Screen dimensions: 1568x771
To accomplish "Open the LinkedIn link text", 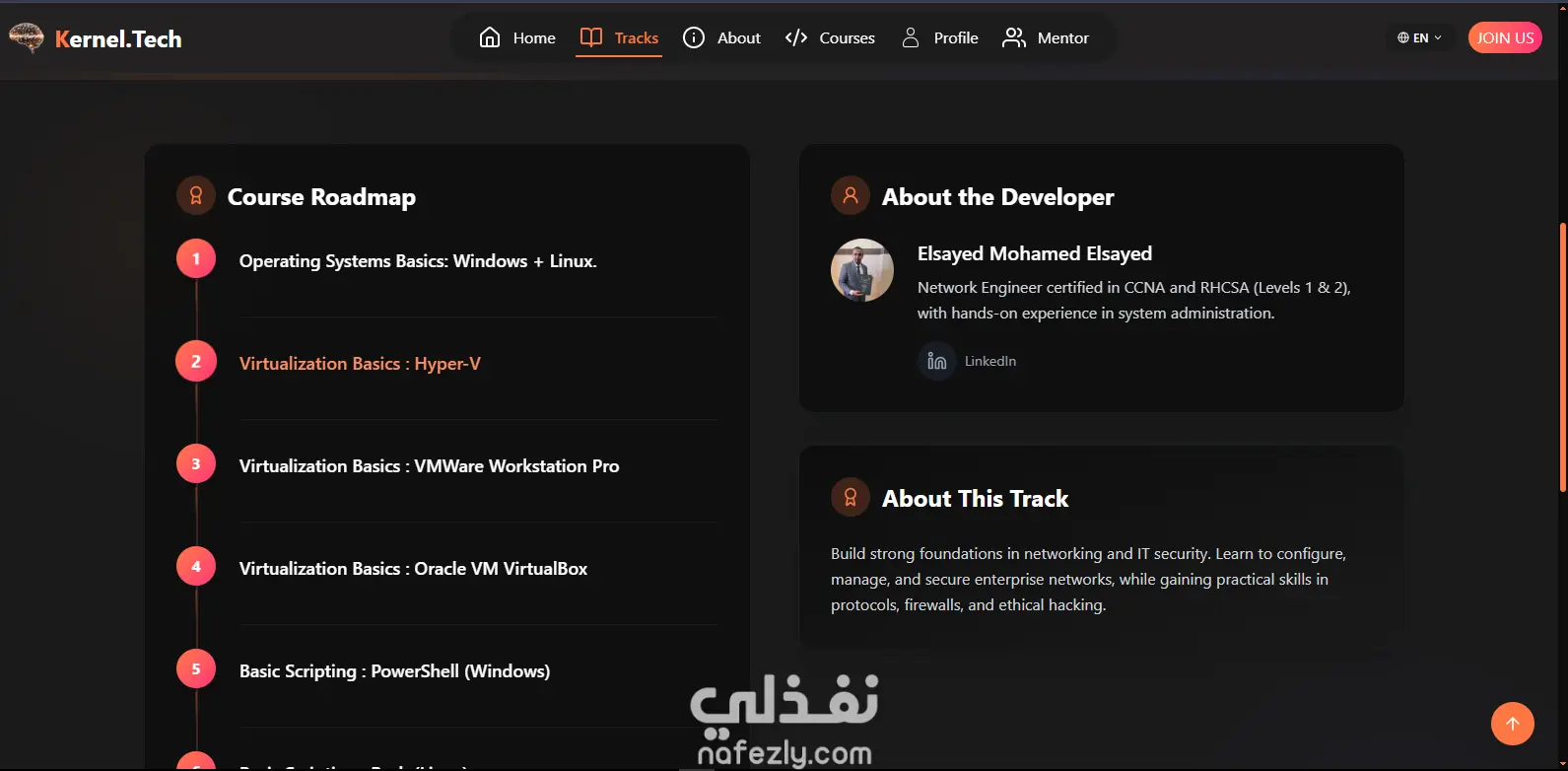I will (990, 361).
